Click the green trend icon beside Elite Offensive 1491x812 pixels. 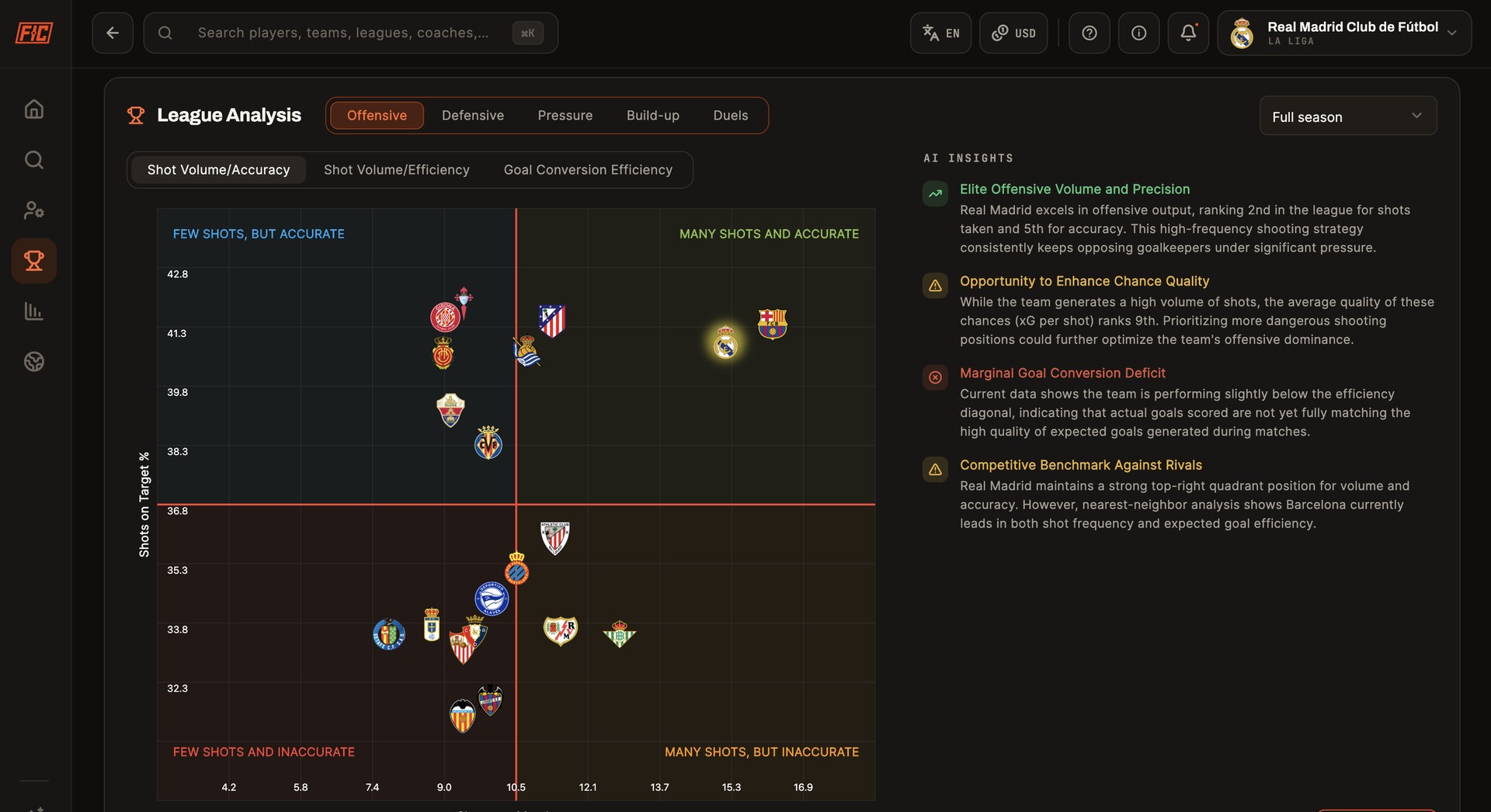(935, 193)
